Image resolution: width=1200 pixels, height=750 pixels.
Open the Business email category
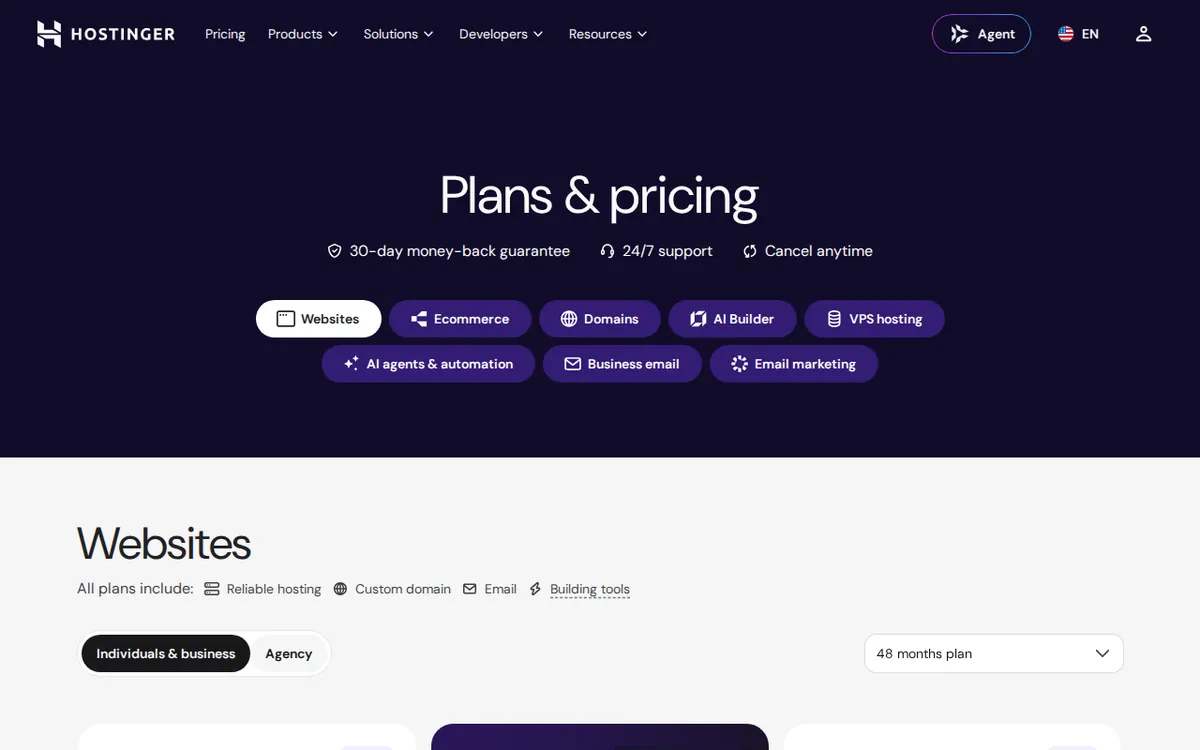pyautogui.click(x=622, y=364)
